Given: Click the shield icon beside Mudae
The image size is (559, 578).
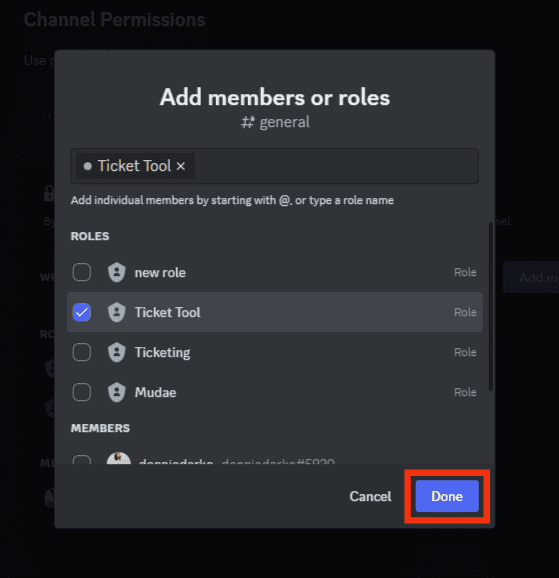Looking at the screenshot, I should [x=117, y=392].
